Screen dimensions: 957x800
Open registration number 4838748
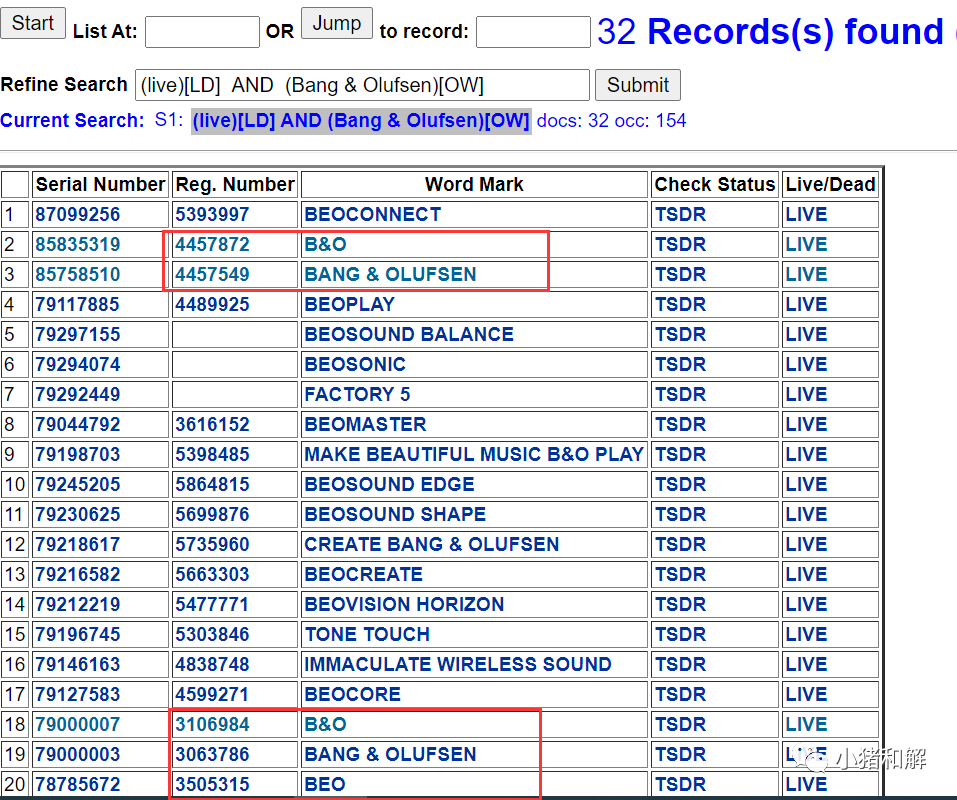[212, 664]
